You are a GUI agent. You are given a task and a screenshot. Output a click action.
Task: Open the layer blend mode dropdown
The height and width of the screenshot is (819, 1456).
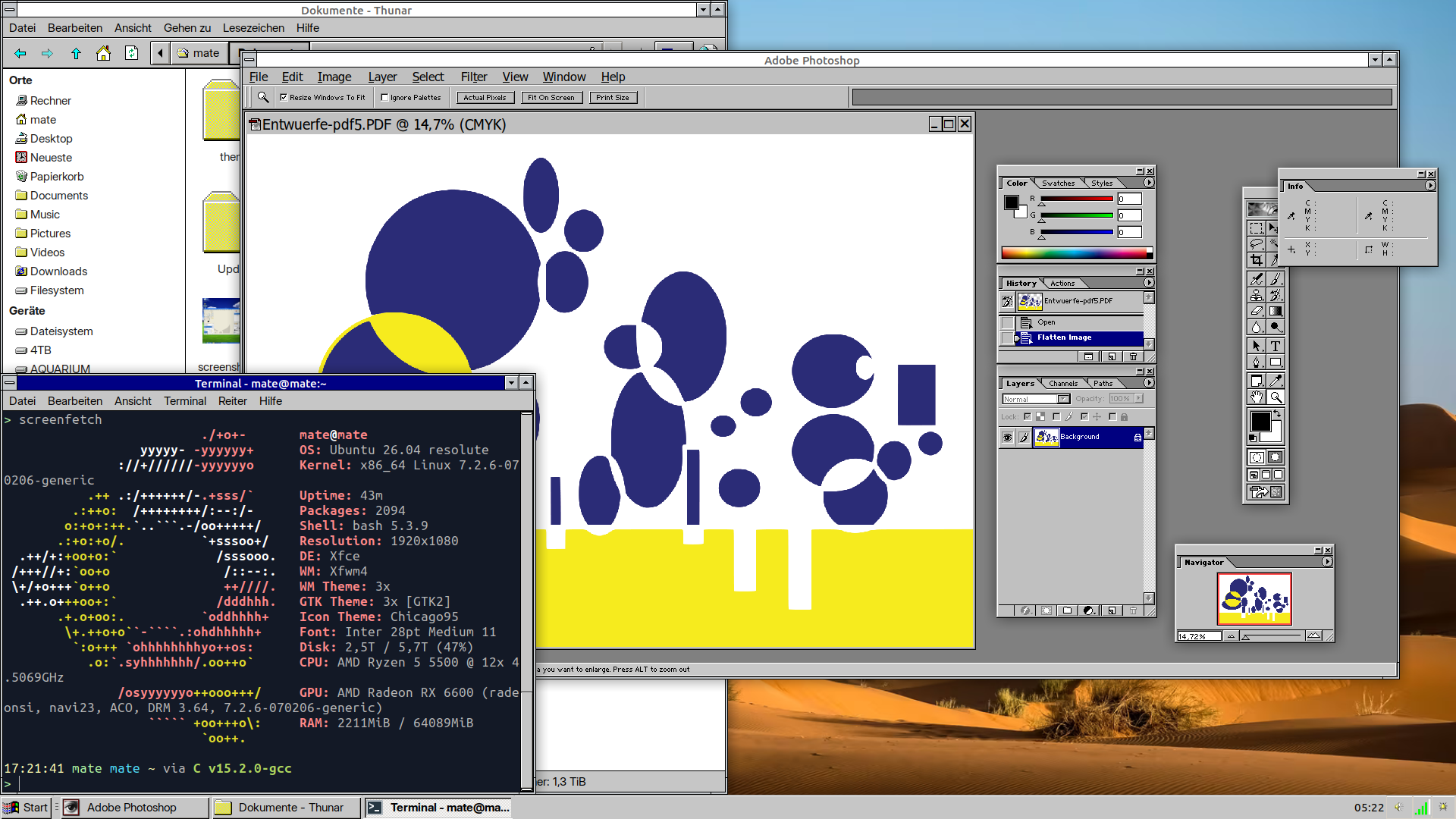(1036, 399)
